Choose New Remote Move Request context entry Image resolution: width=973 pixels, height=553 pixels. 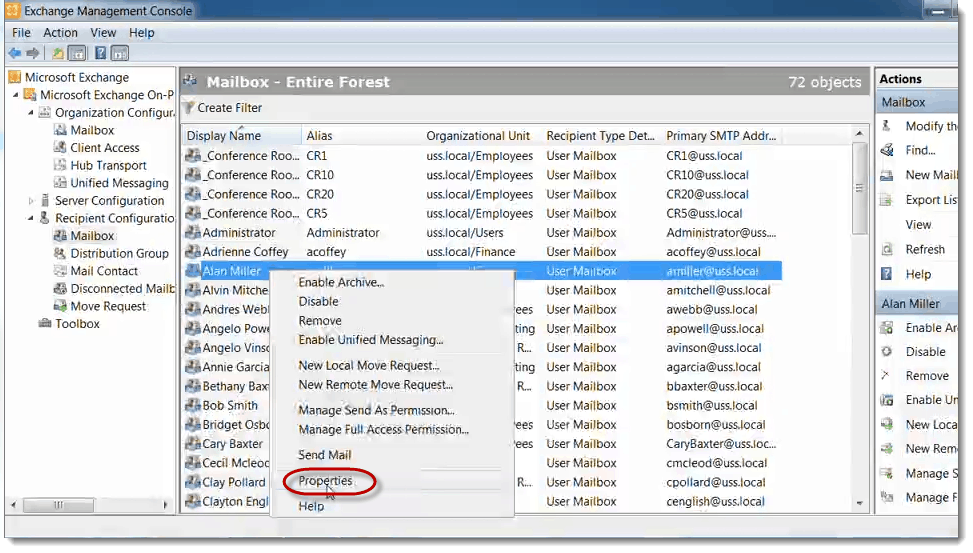coord(375,385)
